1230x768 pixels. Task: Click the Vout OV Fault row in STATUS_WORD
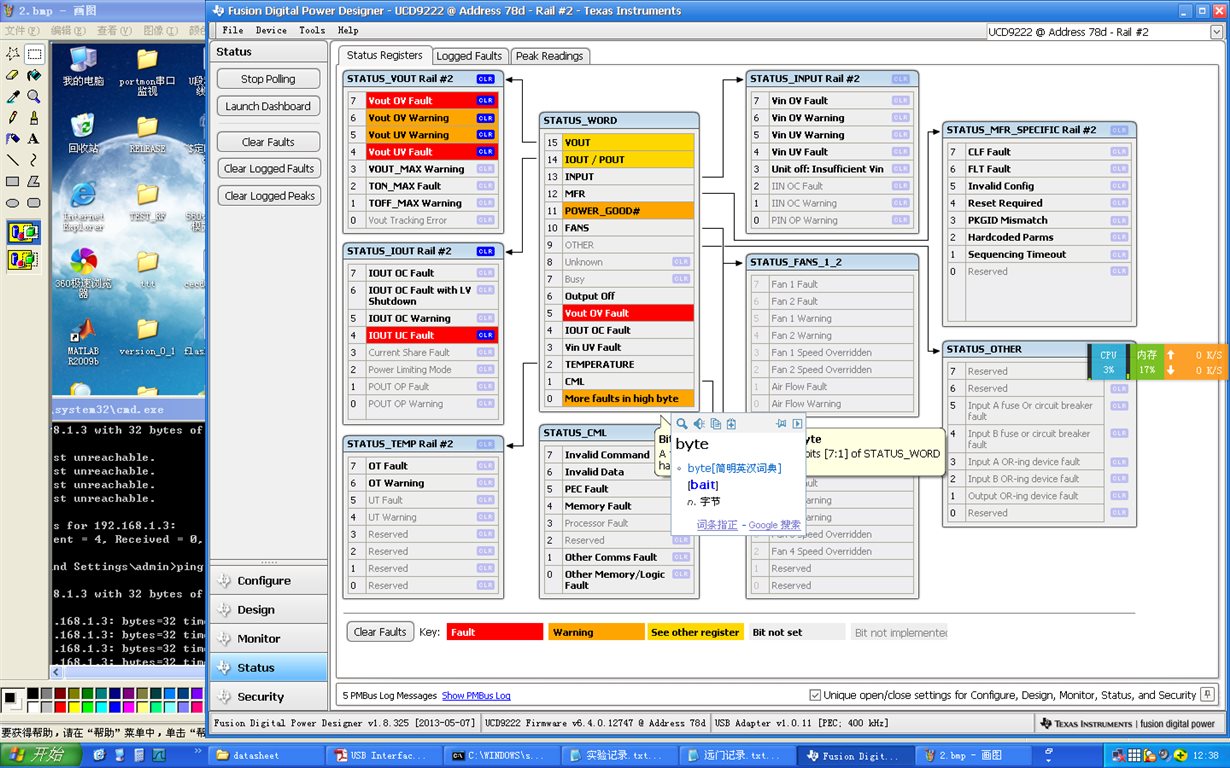[617, 313]
